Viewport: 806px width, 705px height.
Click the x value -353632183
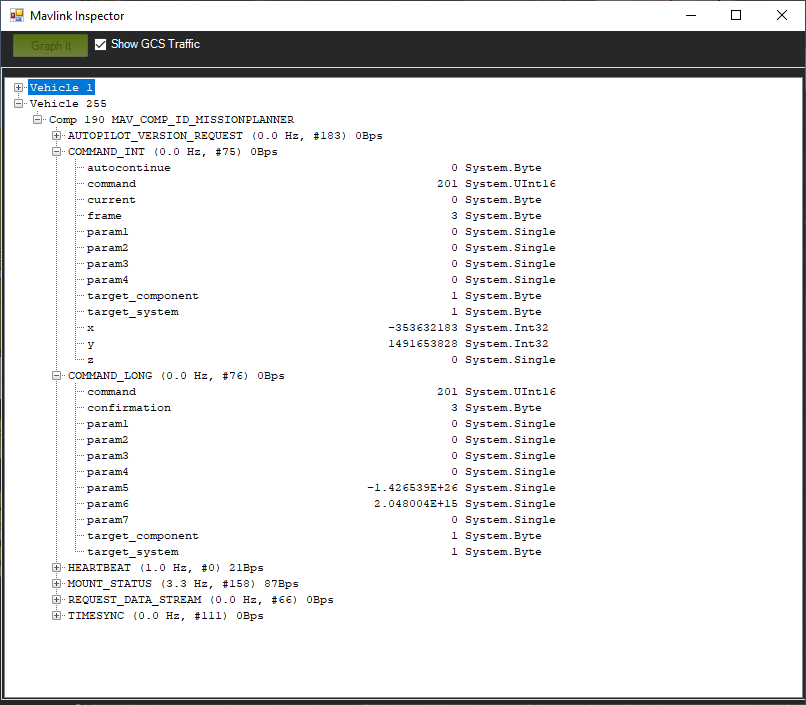coord(423,327)
